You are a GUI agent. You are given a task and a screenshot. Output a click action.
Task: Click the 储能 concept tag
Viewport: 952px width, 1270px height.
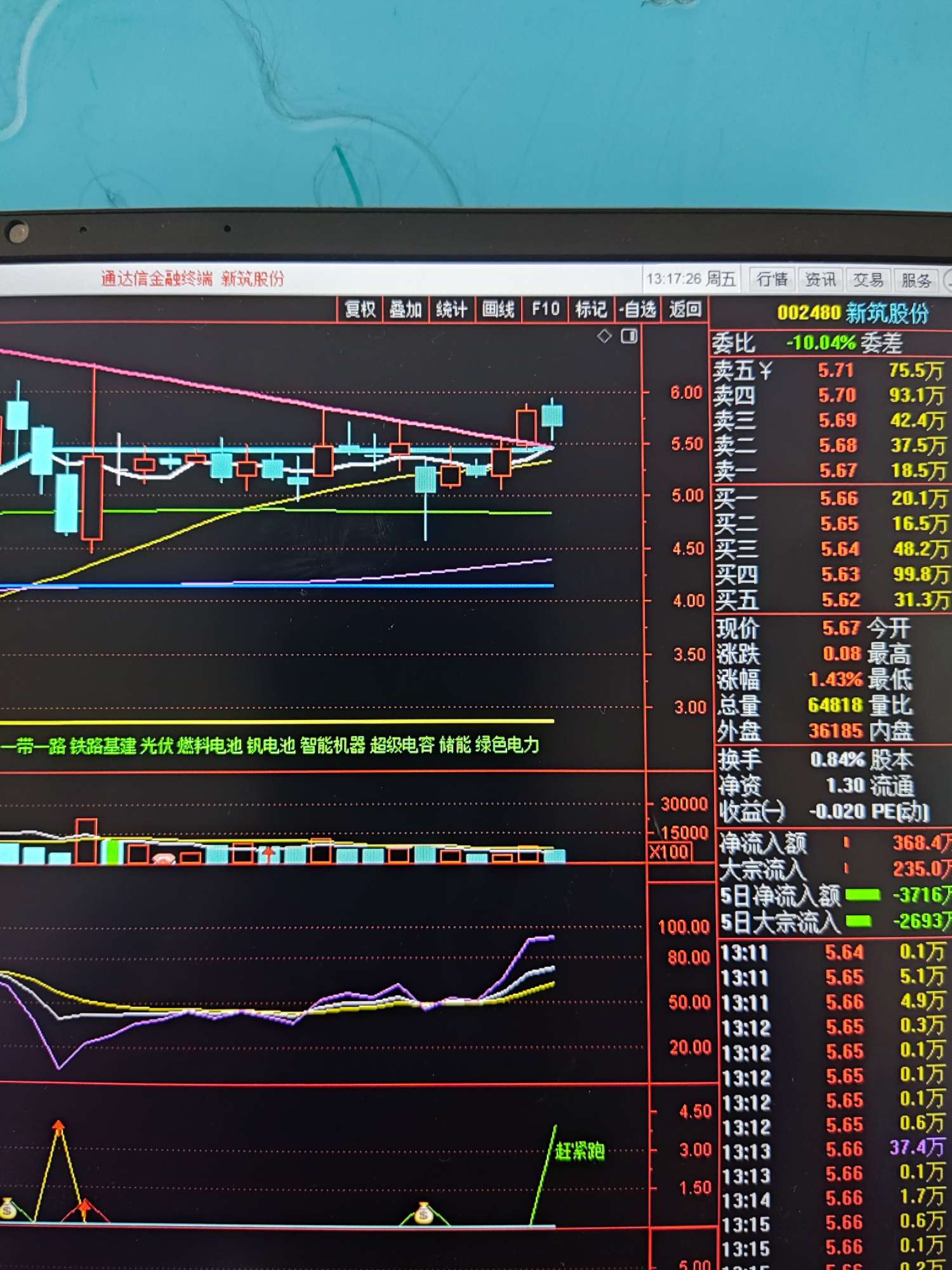(x=455, y=745)
